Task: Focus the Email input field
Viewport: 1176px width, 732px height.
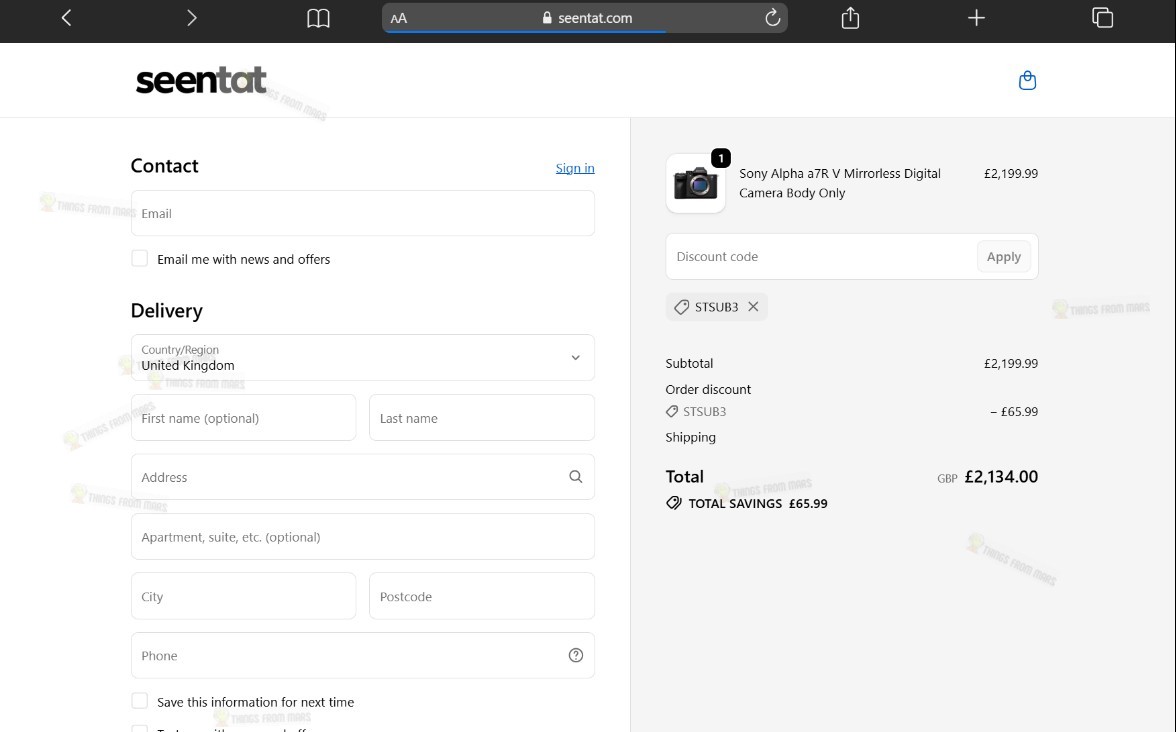Action: pyautogui.click(x=362, y=213)
